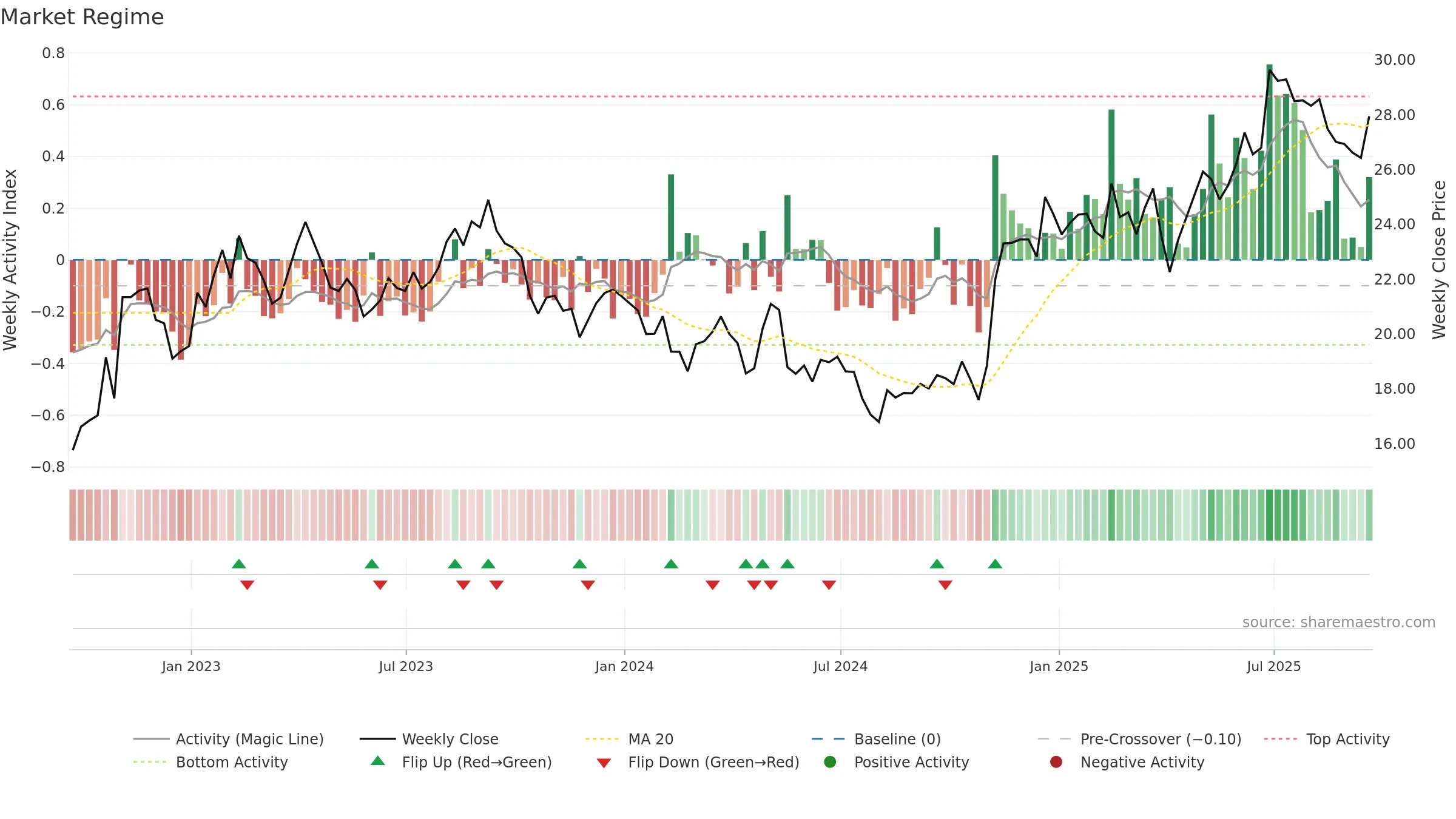Click the first green flip-up marker after Jan 2023
This screenshot has width=1456, height=819.
[x=239, y=564]
